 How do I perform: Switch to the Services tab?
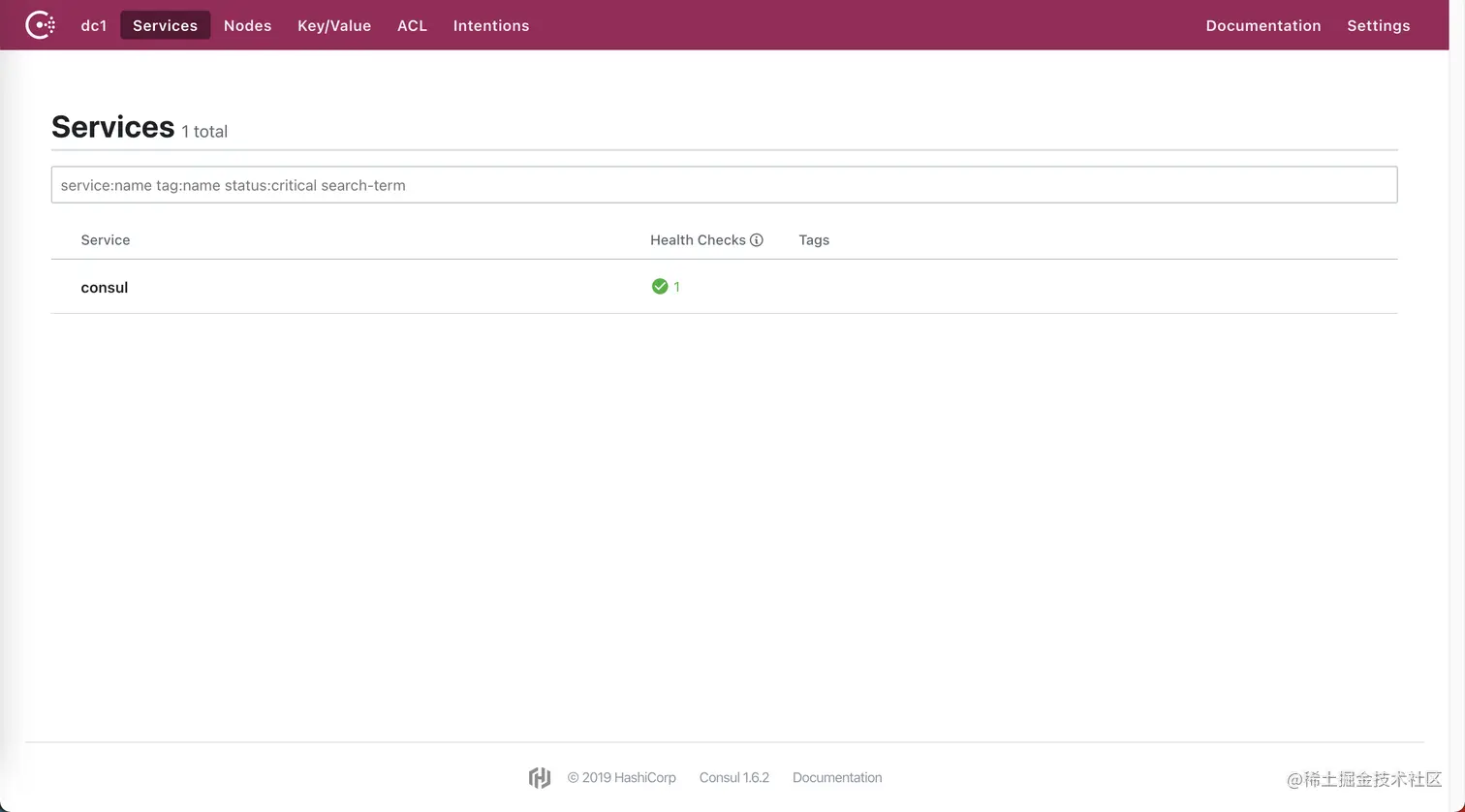pos(165,25)
